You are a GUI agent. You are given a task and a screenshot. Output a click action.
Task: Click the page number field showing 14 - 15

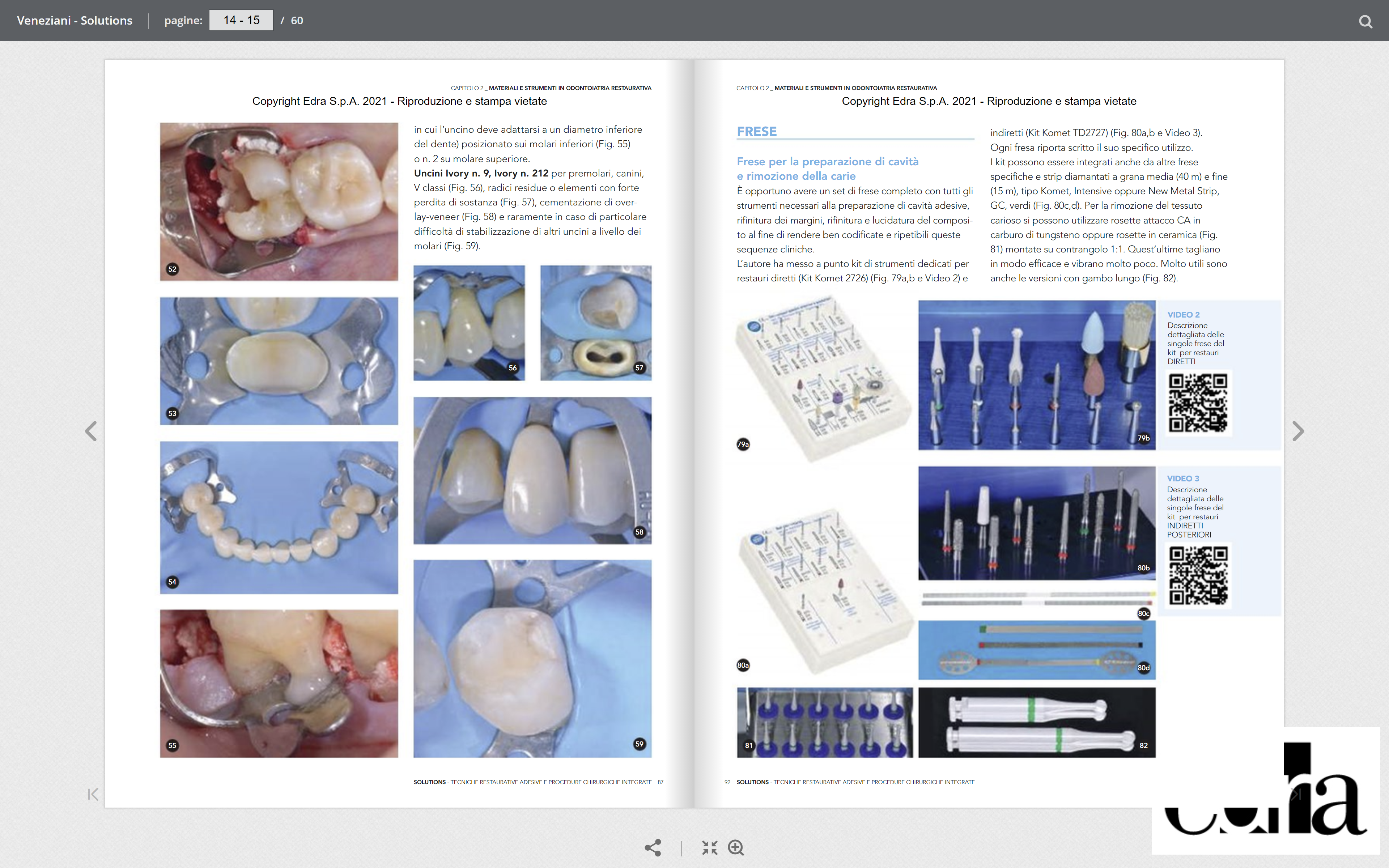point(241,21)
